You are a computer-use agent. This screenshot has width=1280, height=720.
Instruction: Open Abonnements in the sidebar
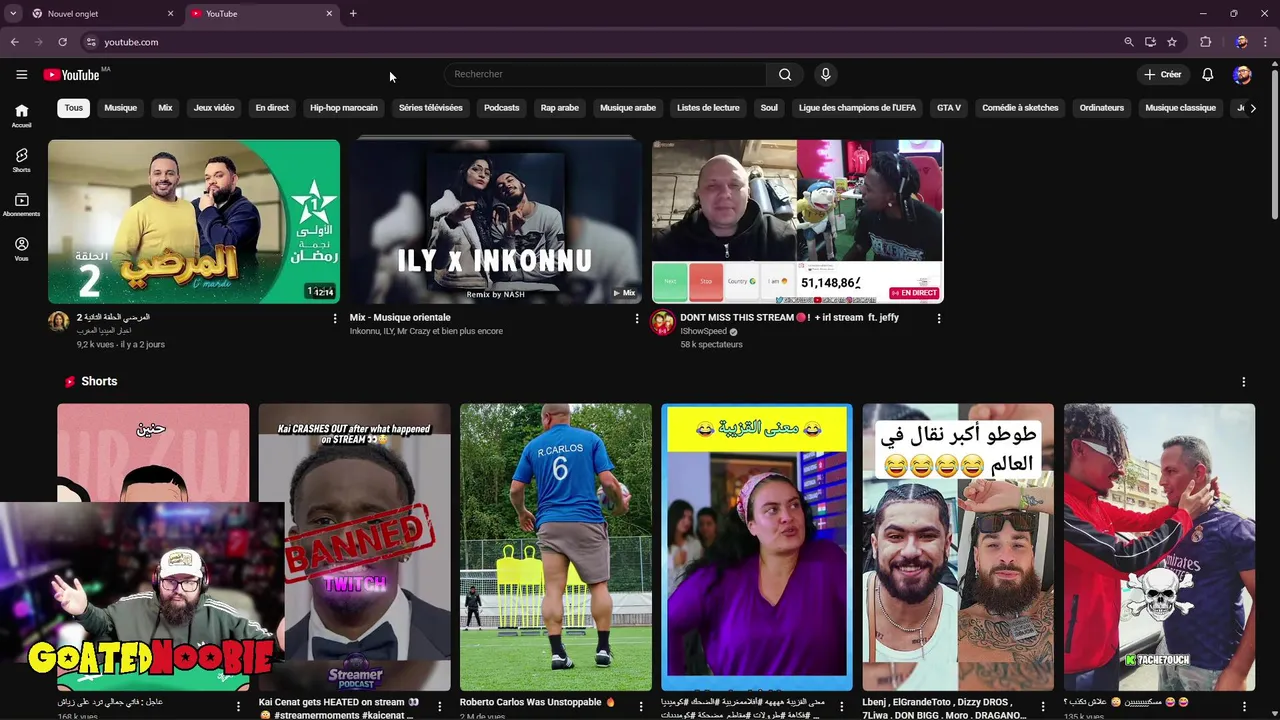21,205
